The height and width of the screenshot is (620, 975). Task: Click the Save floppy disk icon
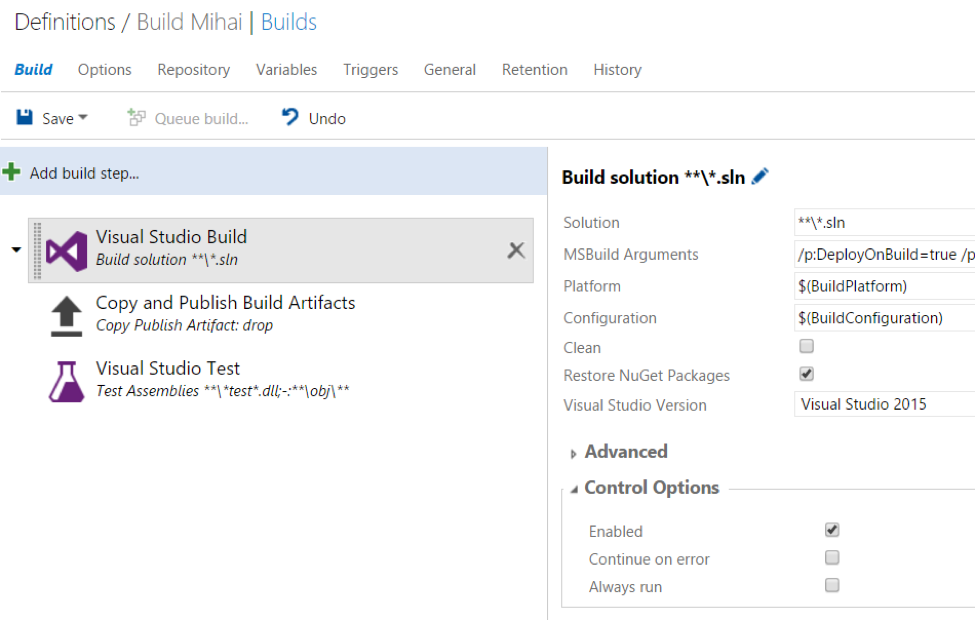click(x=25, y=118)
